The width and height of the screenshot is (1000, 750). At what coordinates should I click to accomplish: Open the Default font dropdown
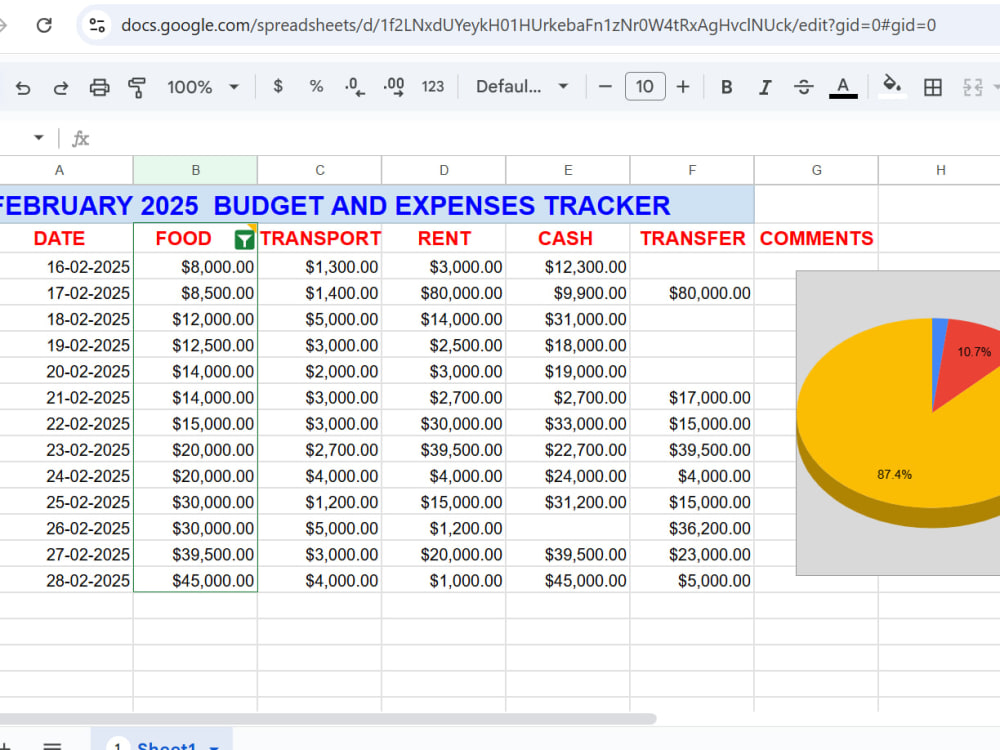[x=521, y=87]
